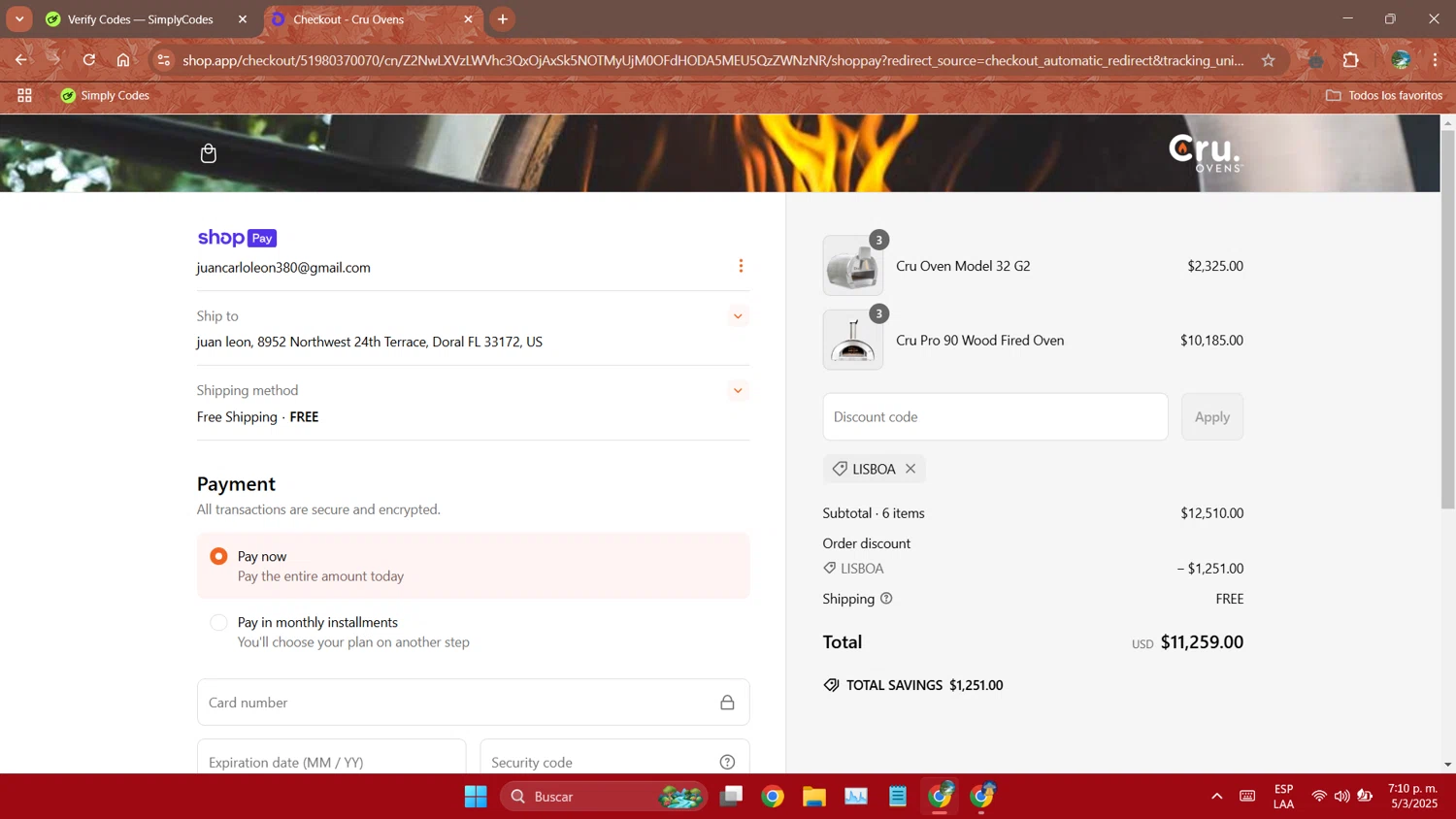Click the security code help icon
1456x819 pixels.
coord(727,763)
